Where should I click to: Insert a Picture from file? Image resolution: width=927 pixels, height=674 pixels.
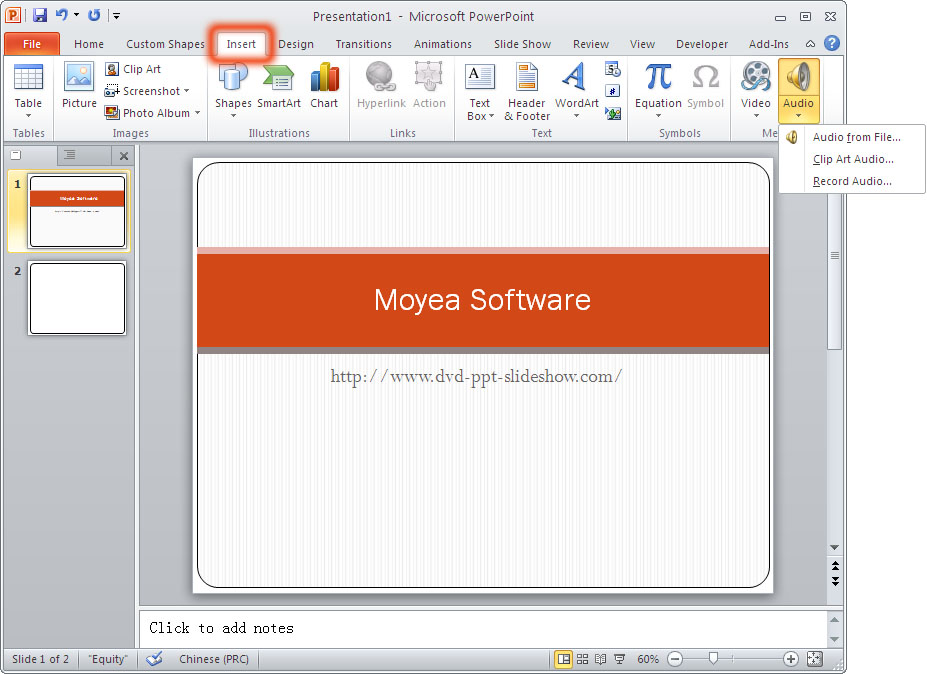(x=78, y=85)
